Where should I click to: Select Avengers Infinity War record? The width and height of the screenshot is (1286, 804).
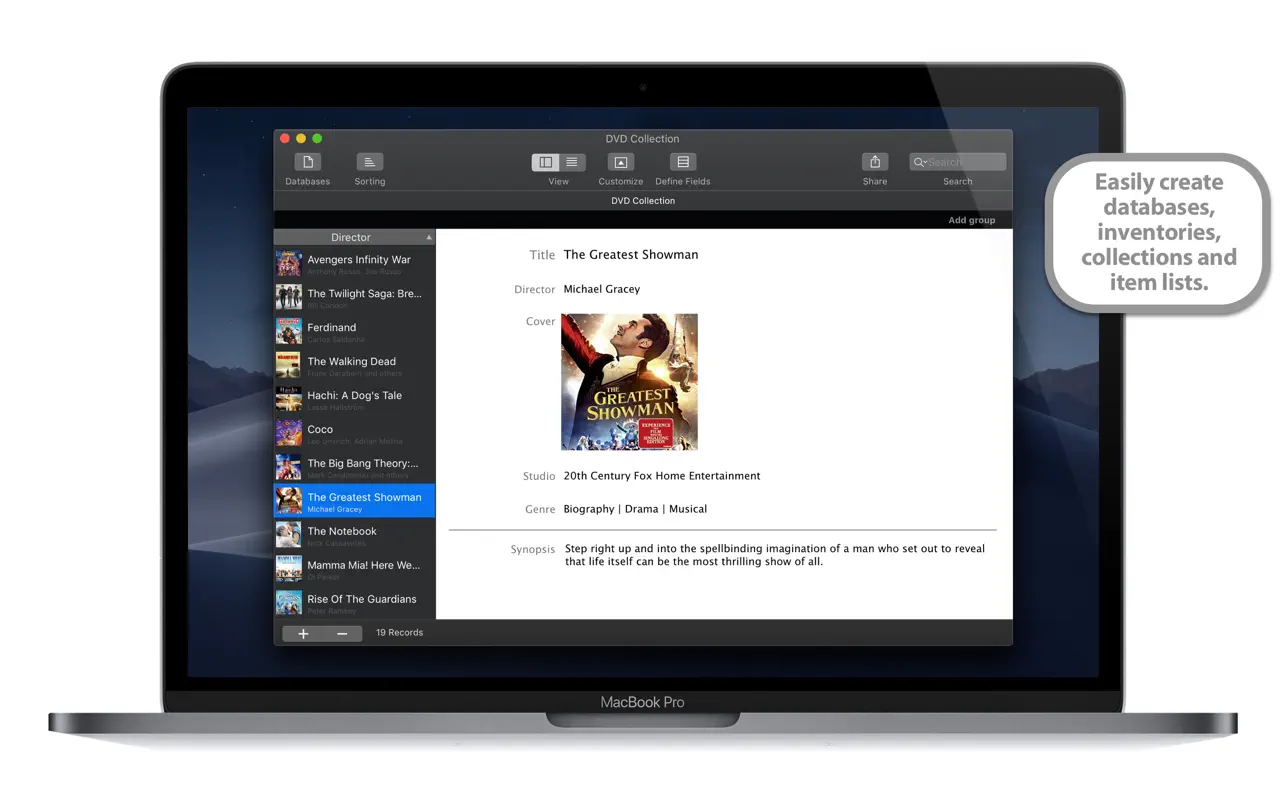[x=359, y=264]
